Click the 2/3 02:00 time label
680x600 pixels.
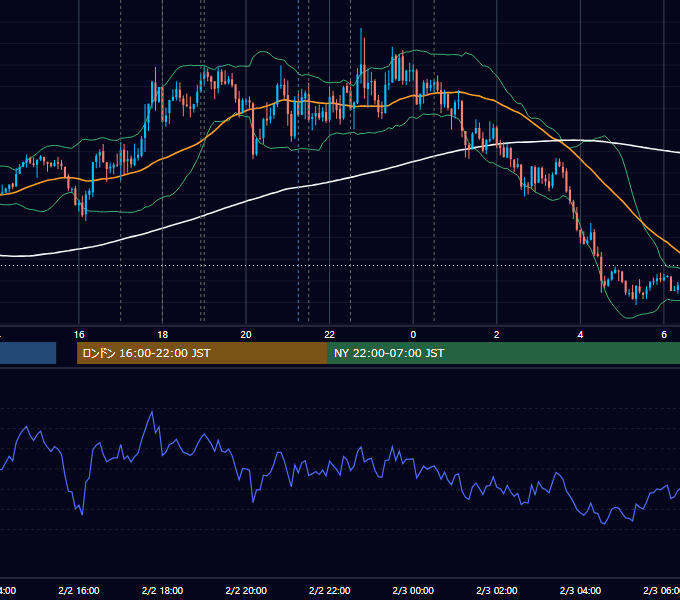(x=497, y=590)
